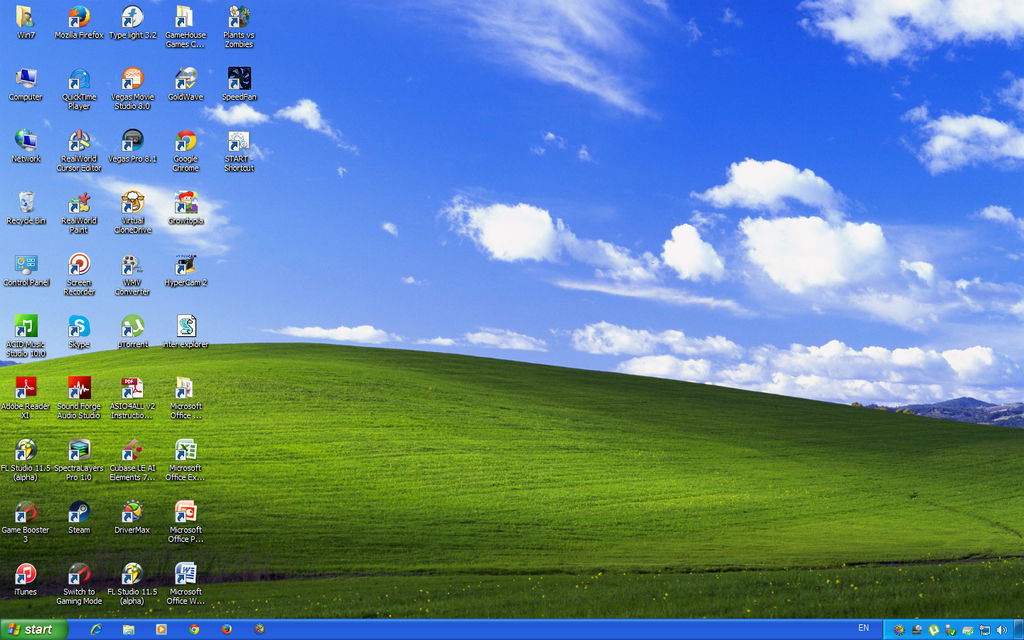Viewport: 1024px width, 640px height.
Task: Select the Type light 3.2 shortcut
Action: 133,22
